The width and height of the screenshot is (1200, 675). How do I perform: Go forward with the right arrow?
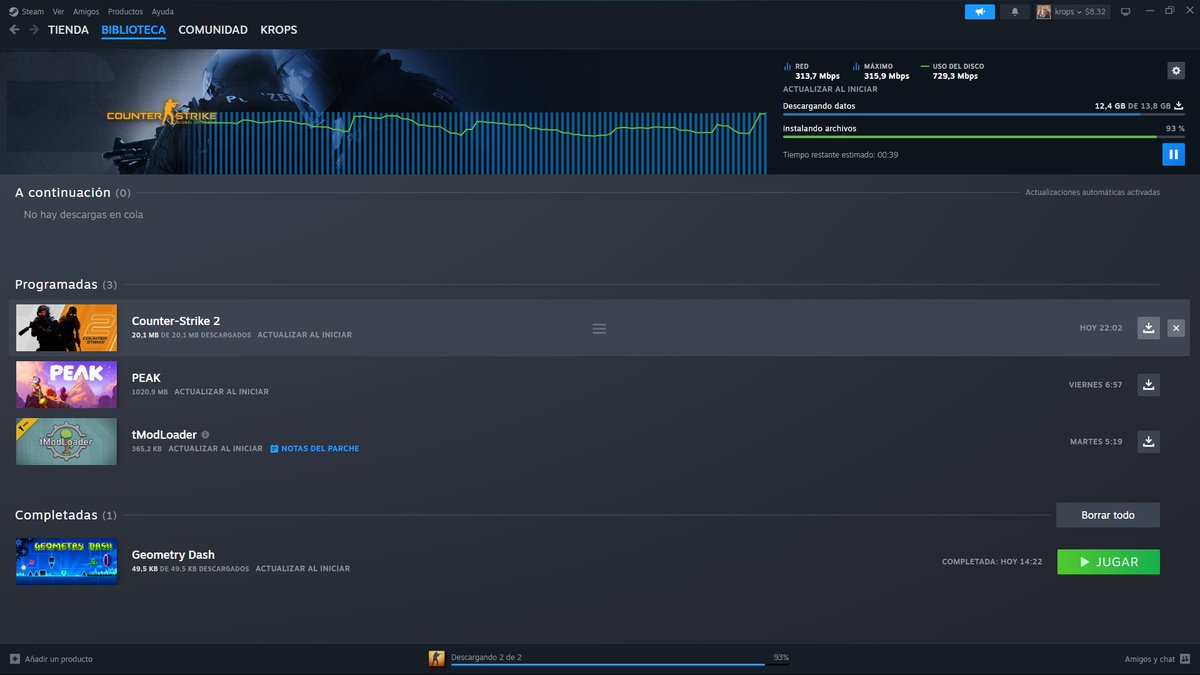pyautogui.click(x=34, y=30)
